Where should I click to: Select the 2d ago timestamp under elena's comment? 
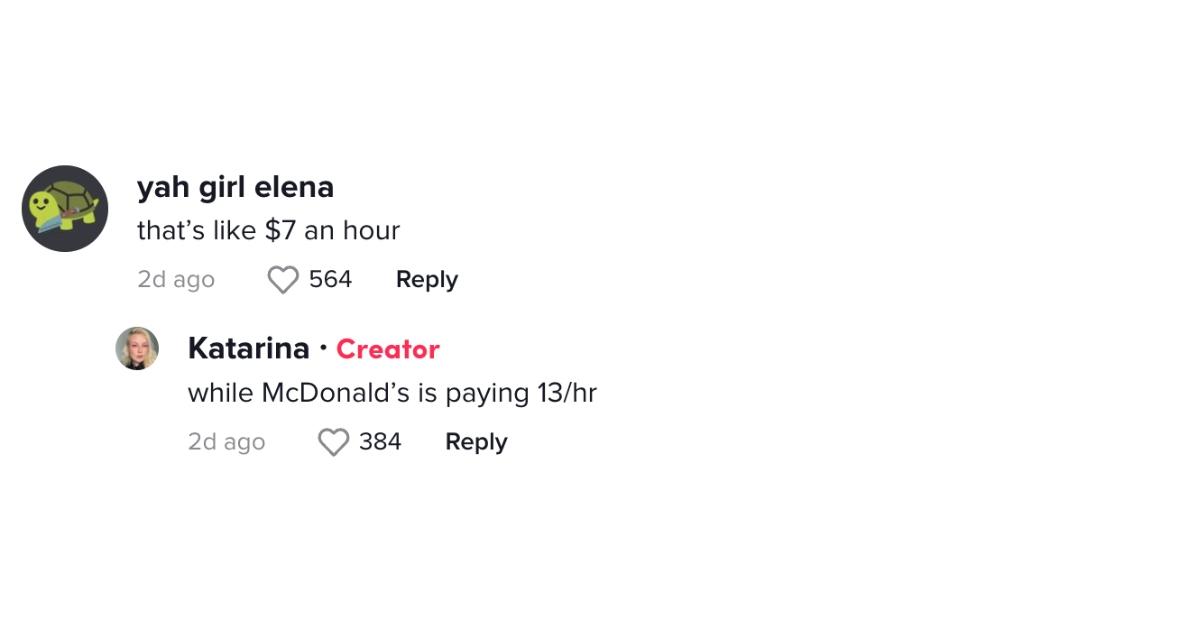[x=176, y=280]
